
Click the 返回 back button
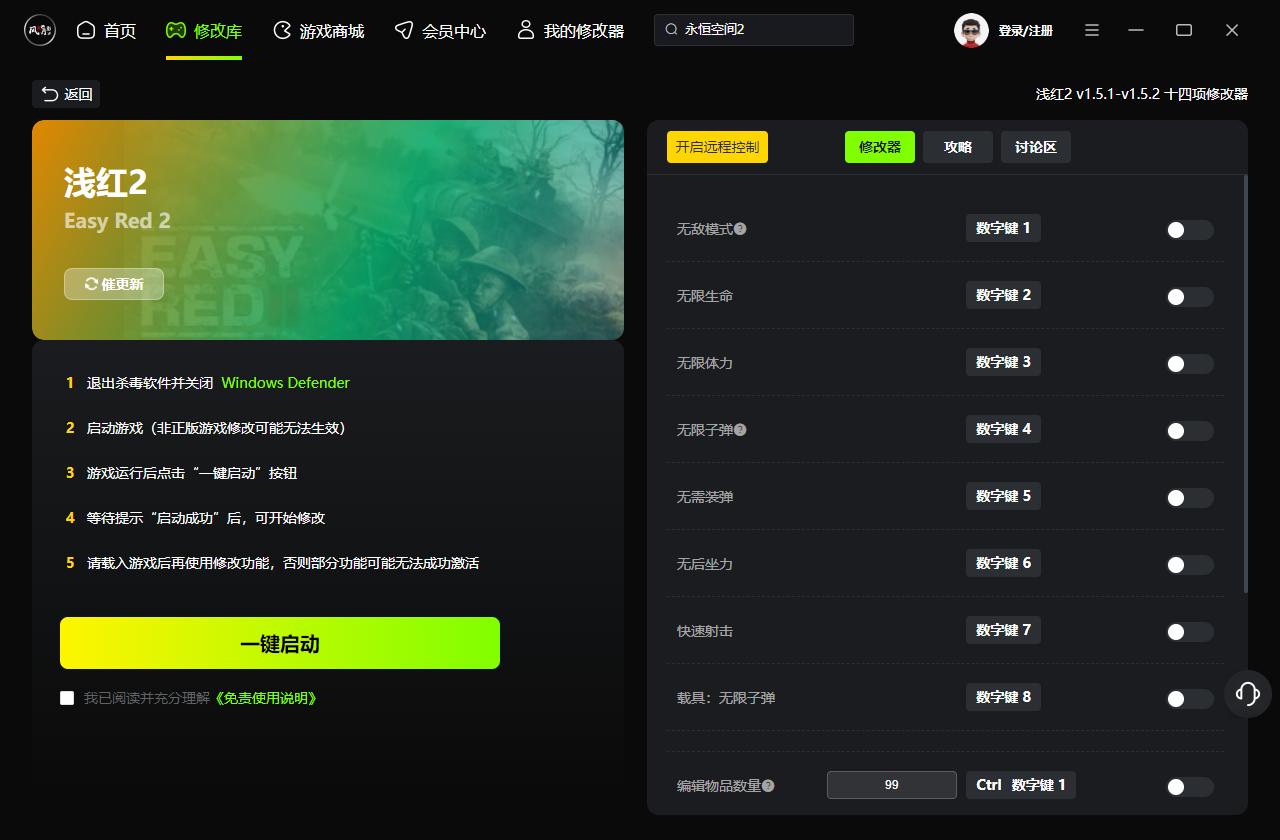[x=66, y=94]
